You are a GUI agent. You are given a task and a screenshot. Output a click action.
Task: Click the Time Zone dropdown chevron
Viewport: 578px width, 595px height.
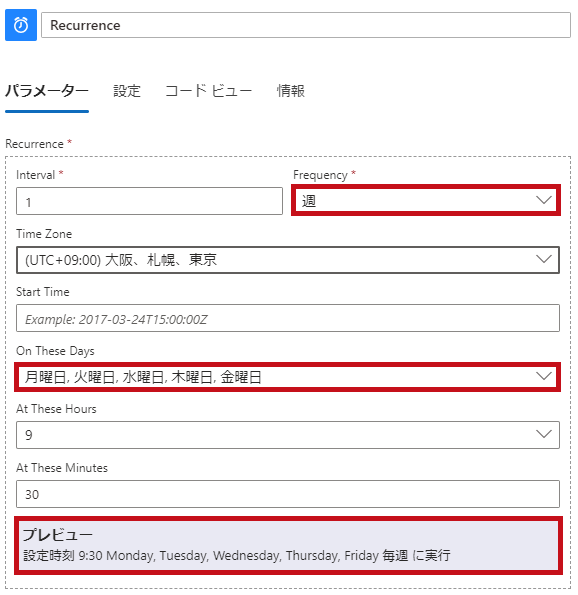coord(543,259)
